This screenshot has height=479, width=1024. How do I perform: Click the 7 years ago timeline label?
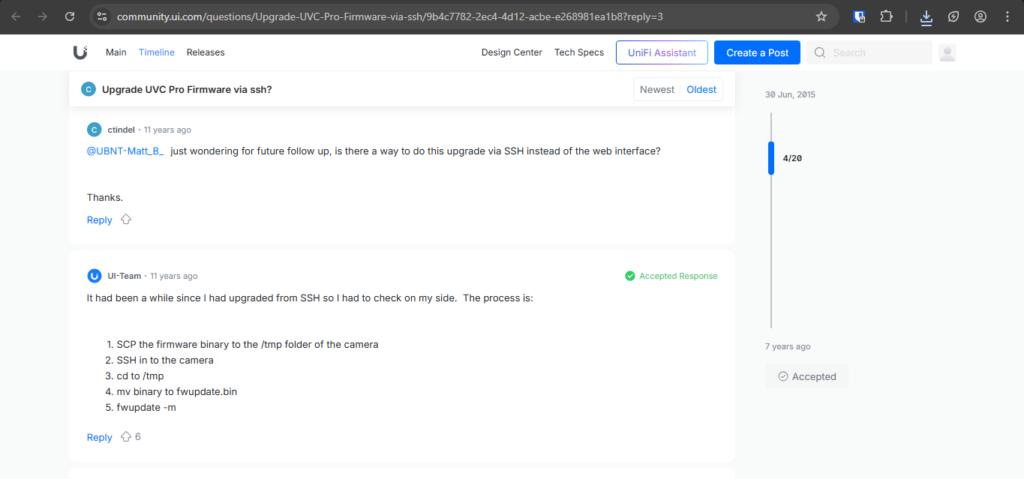pyautogui.click(x=788, y=346)
